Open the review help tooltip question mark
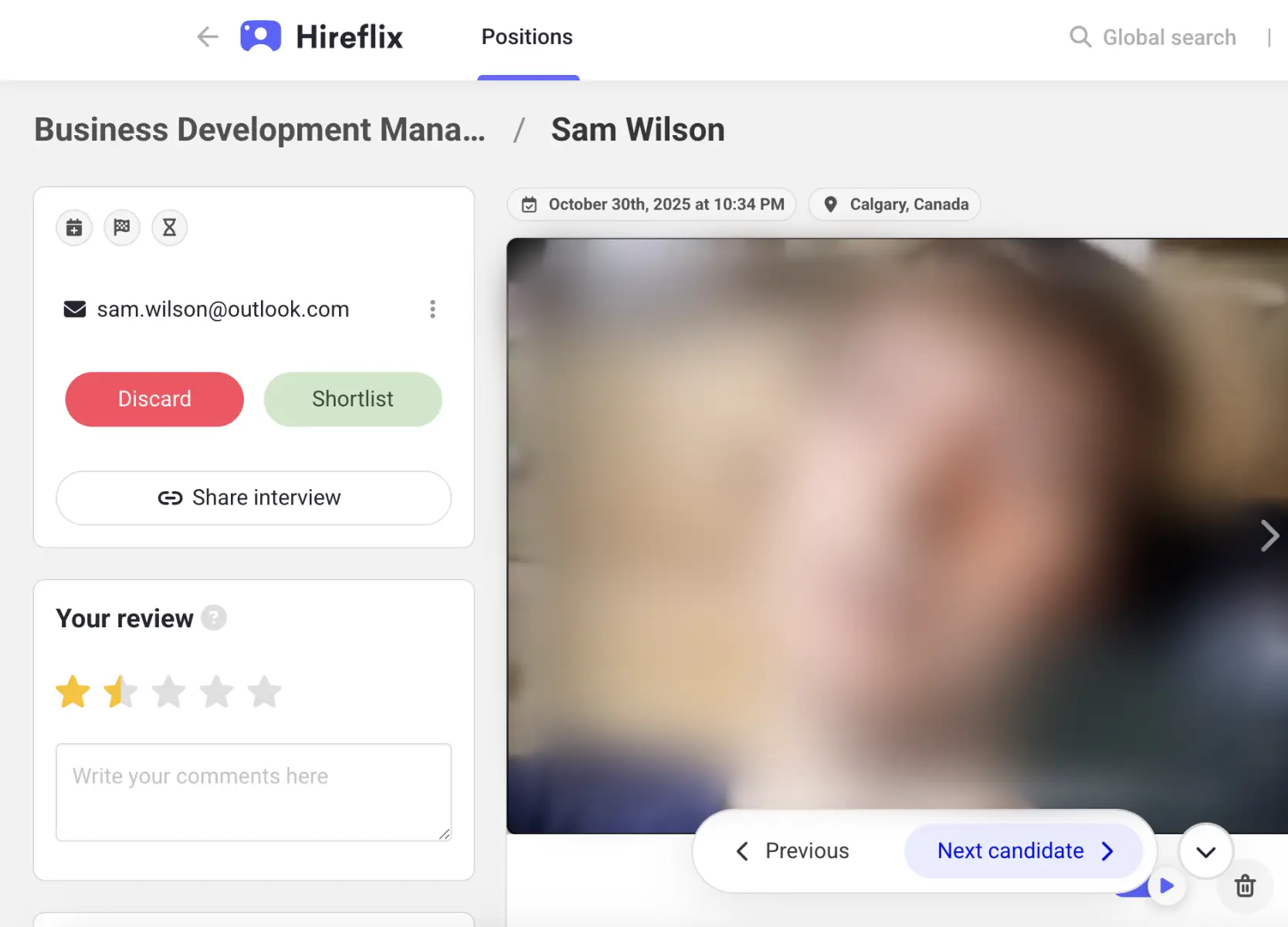The image size is (1288, 927). click(x=213, y=617)
